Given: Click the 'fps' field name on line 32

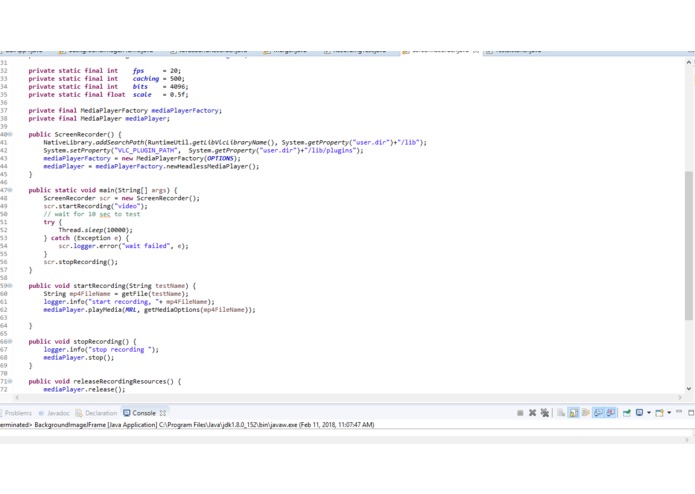Looking at the screenshot, I should coord(138,70).
